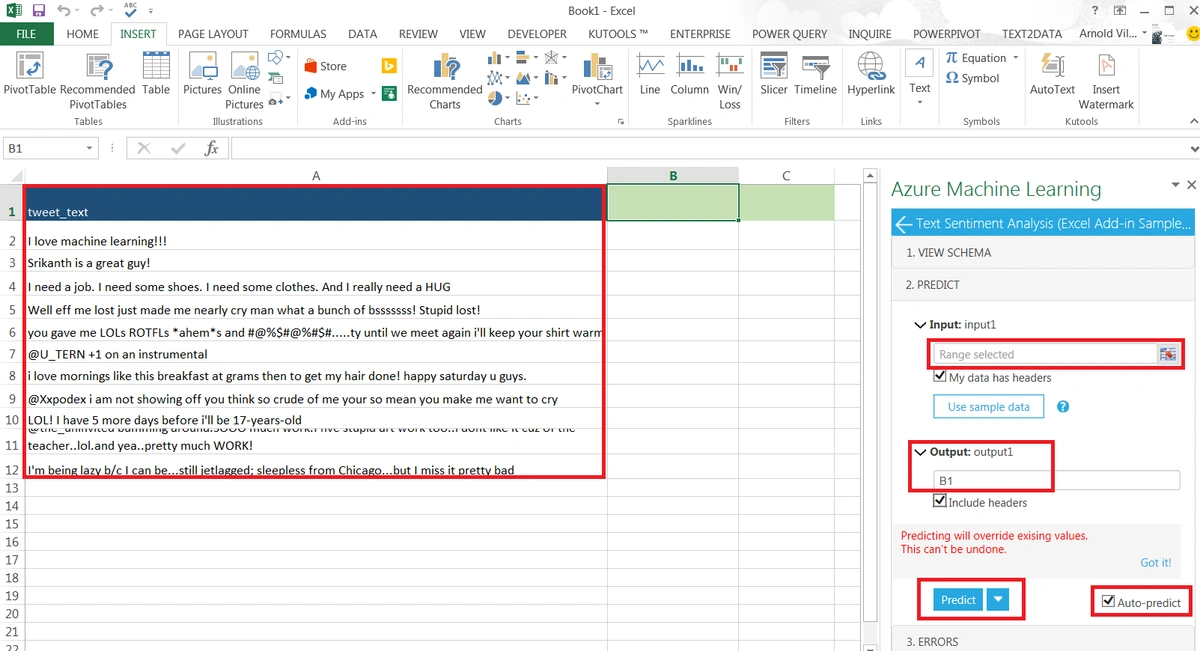
Task: Uncheck the Include headers checkbox
Action: tap(940, 502)
